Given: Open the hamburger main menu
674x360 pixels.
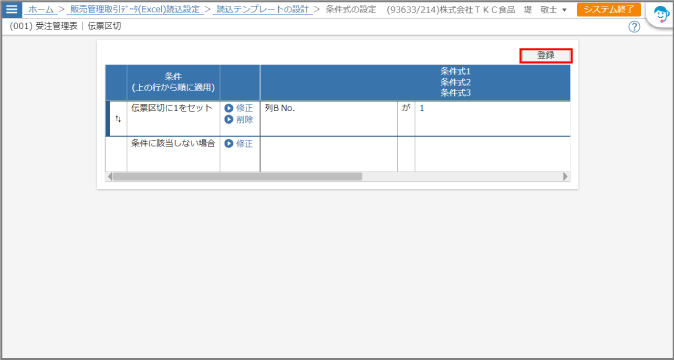Looking at the screenshot, I should 12,9.
